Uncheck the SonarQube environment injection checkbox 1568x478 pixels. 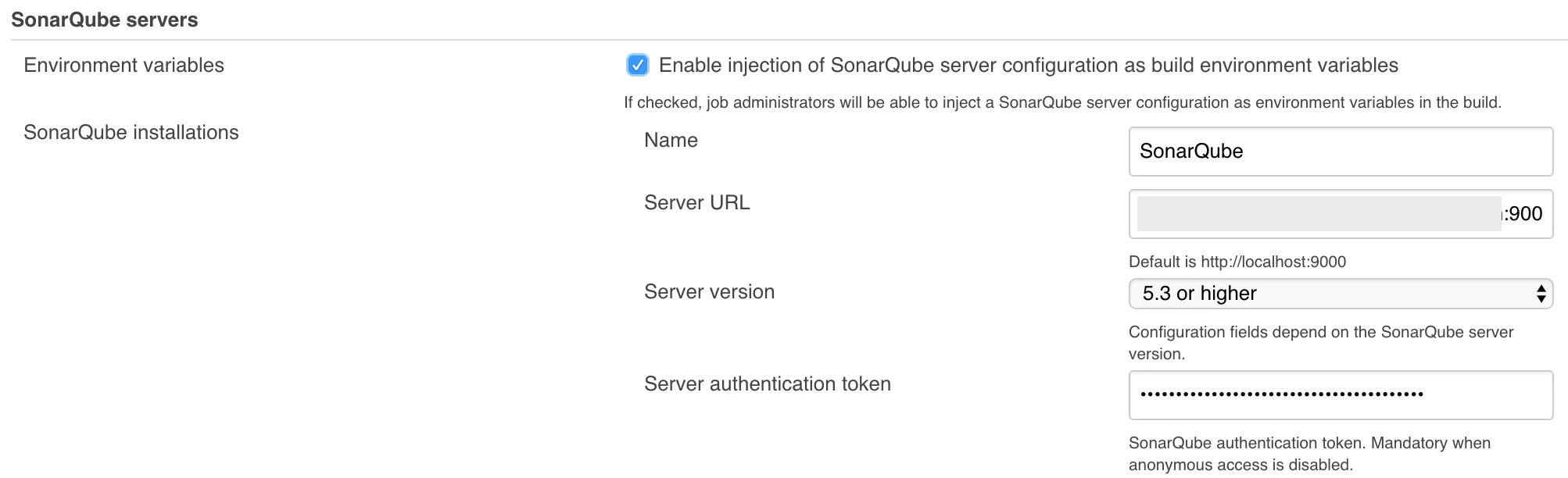pyautogui.click(x=638, y=65)
